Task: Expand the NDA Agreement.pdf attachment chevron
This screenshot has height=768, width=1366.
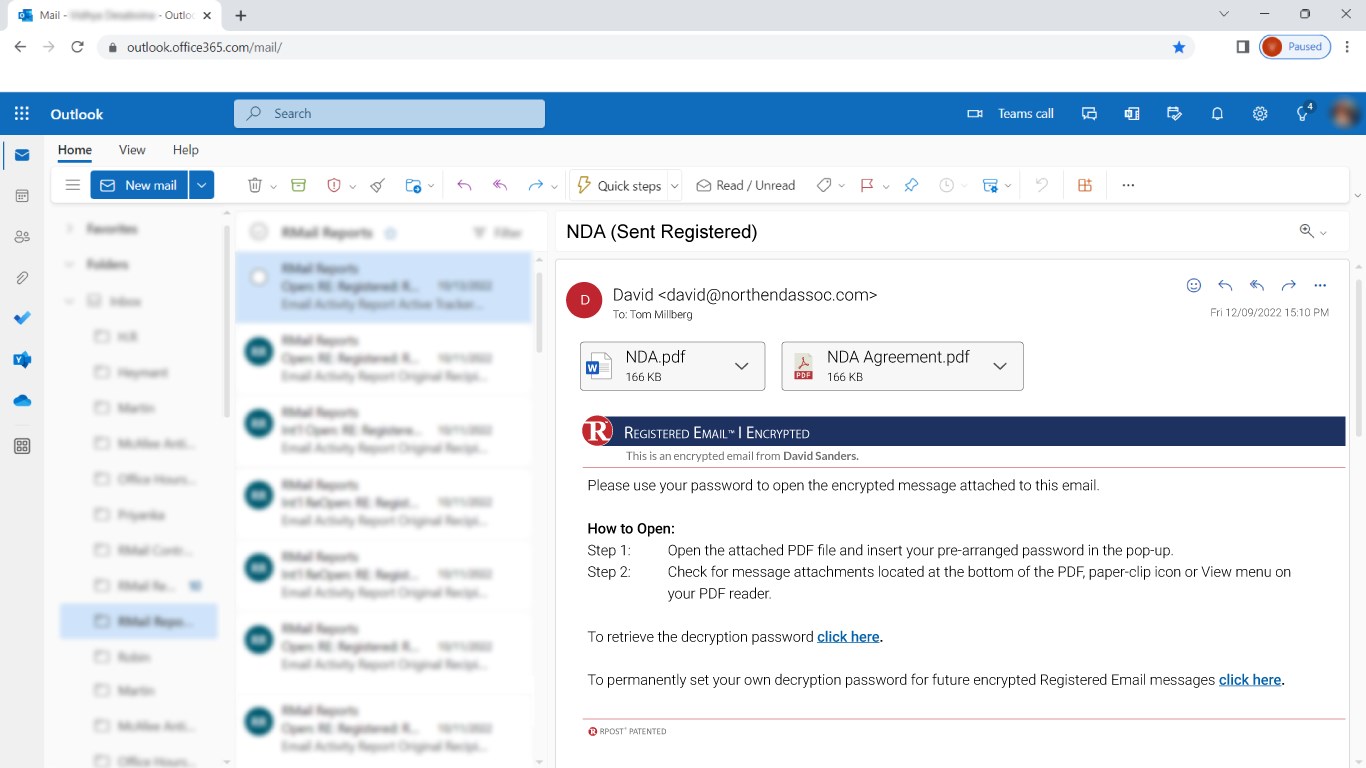Action: (x=1000, y=366)
